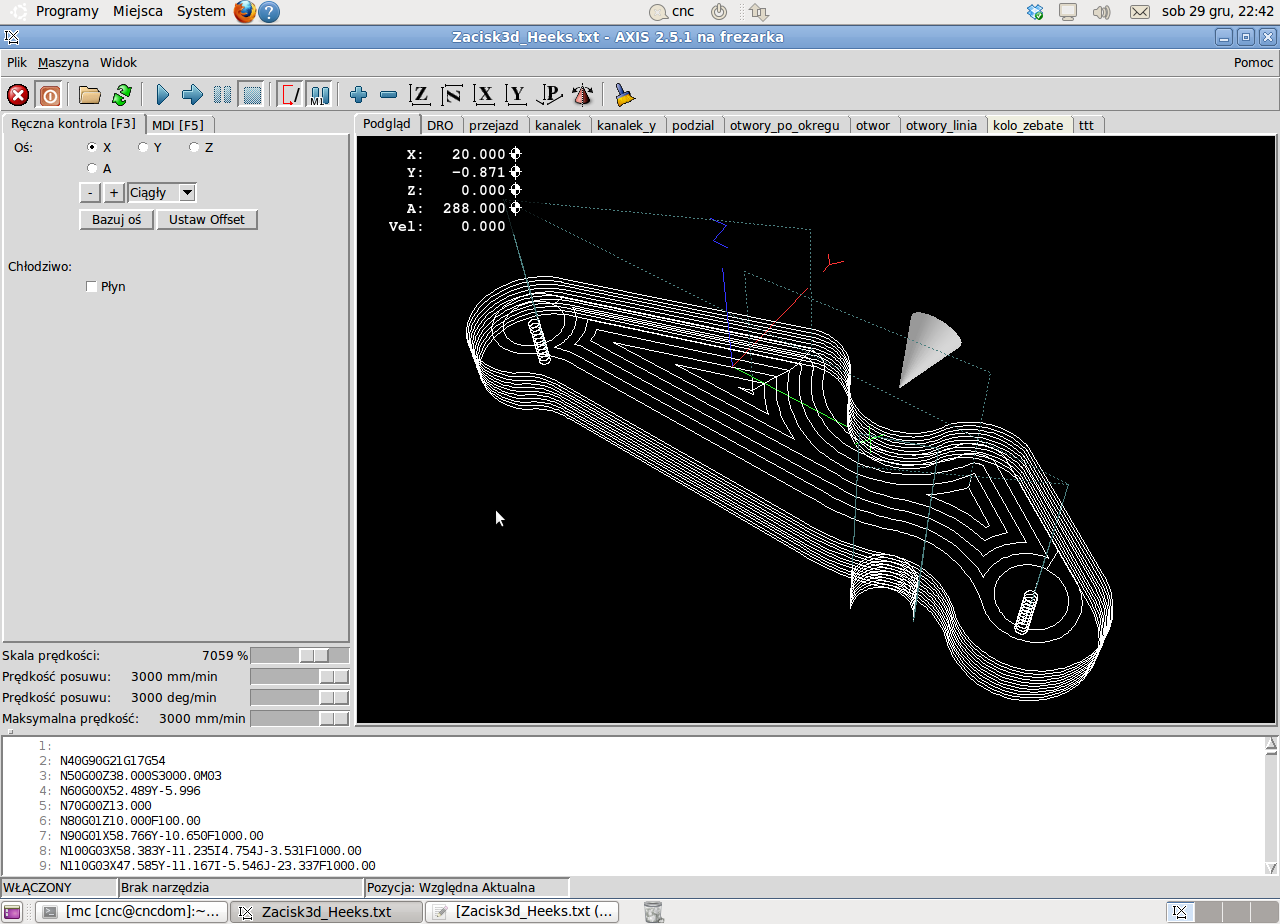Run the program with play icon
1280x924 pixels.
(x=163, y=95)
